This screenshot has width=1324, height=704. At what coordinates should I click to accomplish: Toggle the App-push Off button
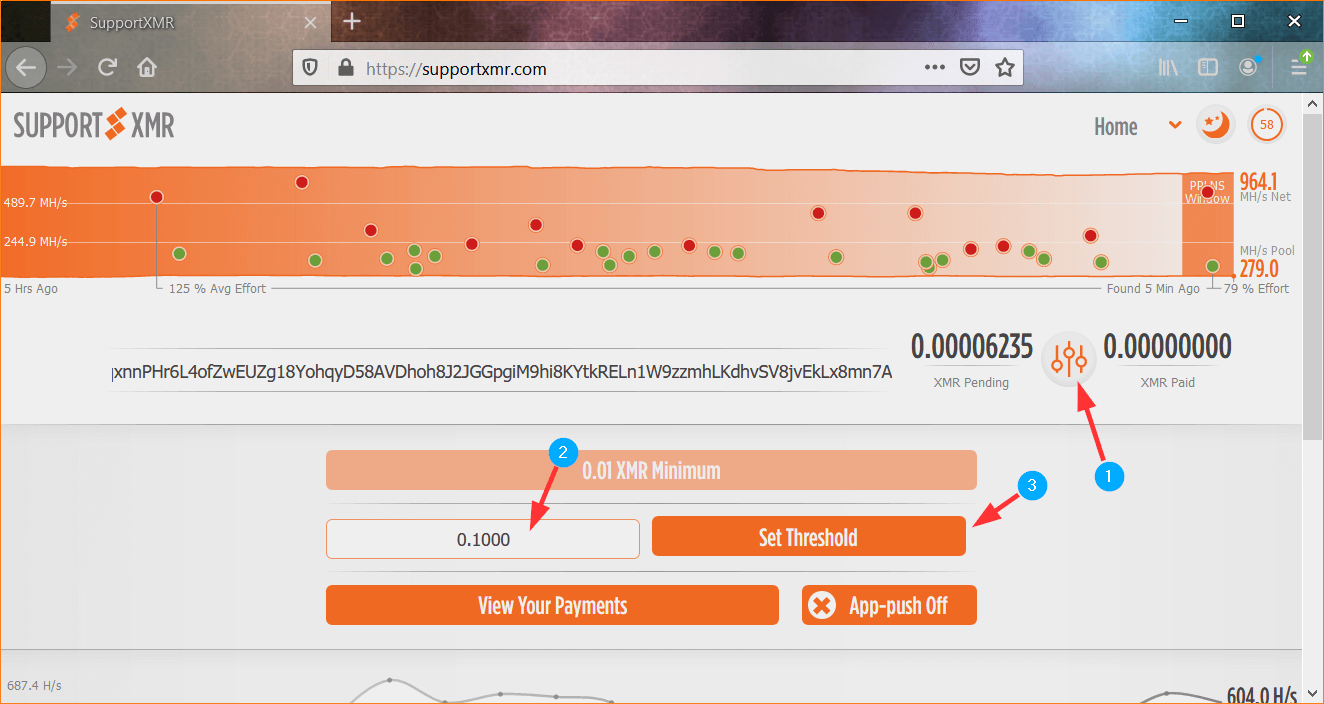click(889, 605)
